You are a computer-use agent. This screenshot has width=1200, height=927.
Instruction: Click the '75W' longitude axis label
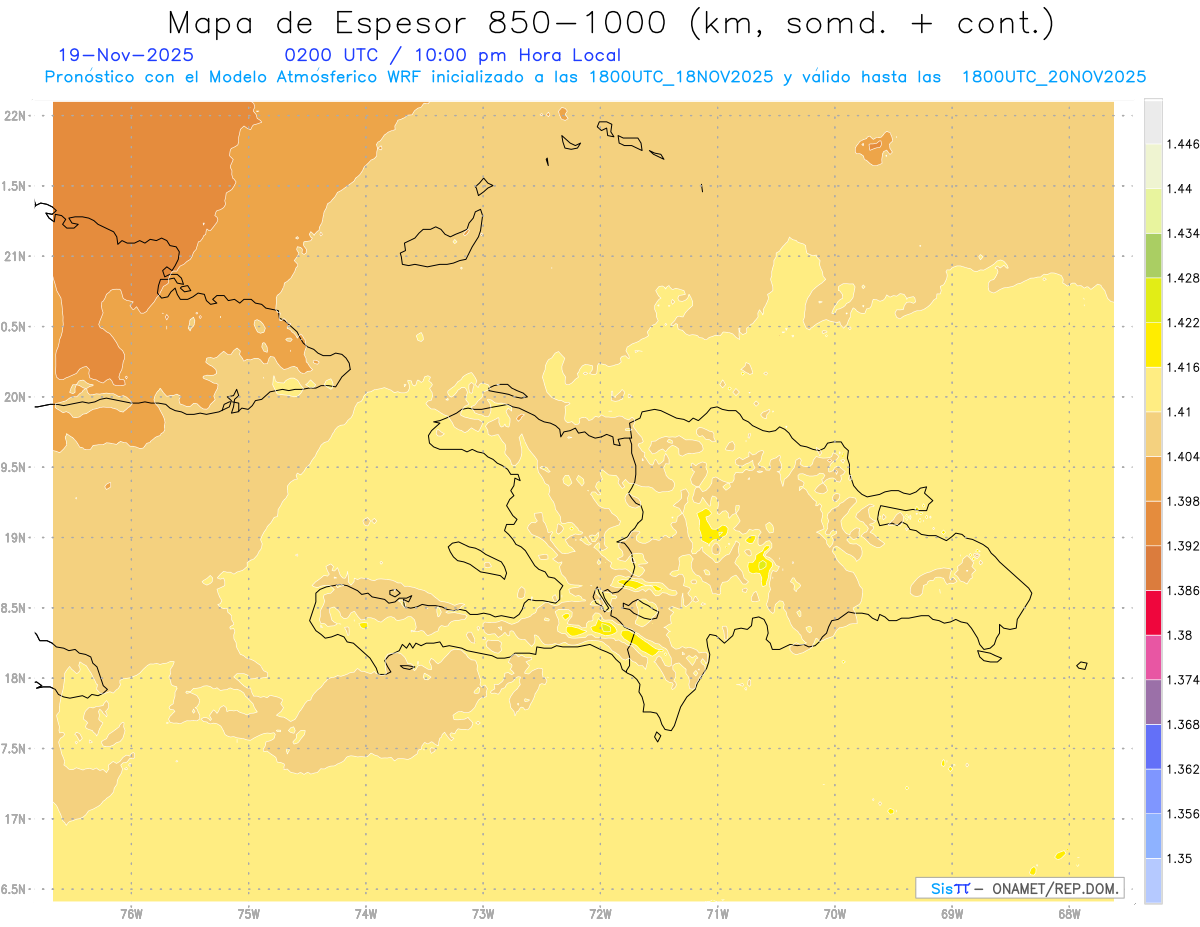click(249, 913)
